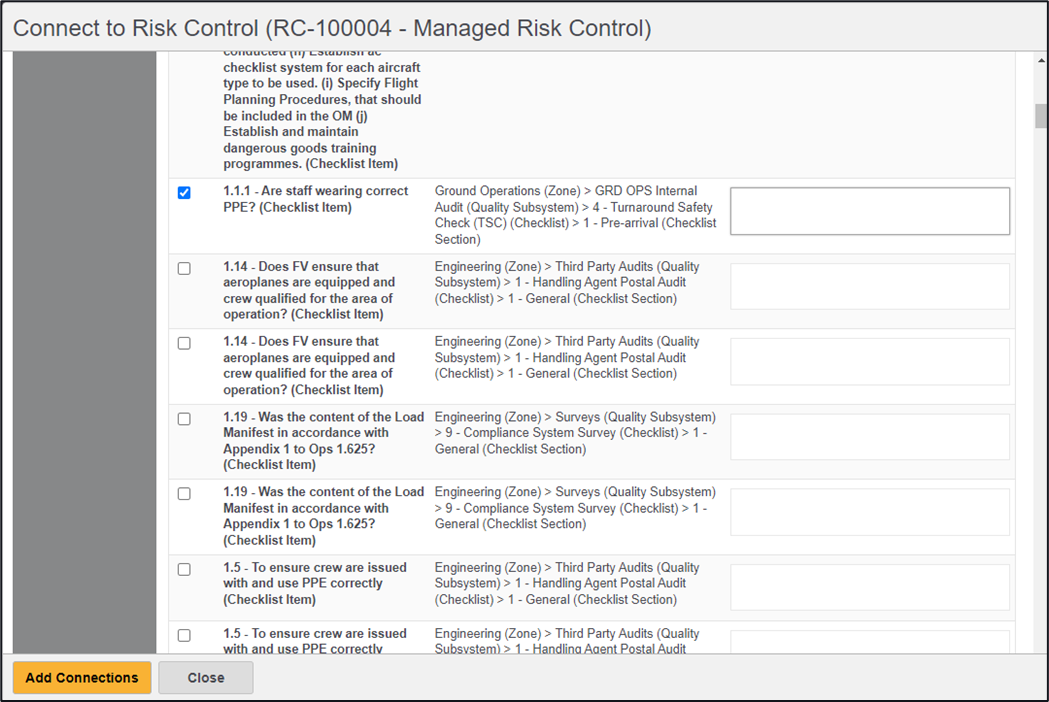The width and height of the screenshot is (1049, 702).
Task: Click the Ground Operations zone path text
Action: (x=575, y=215)
